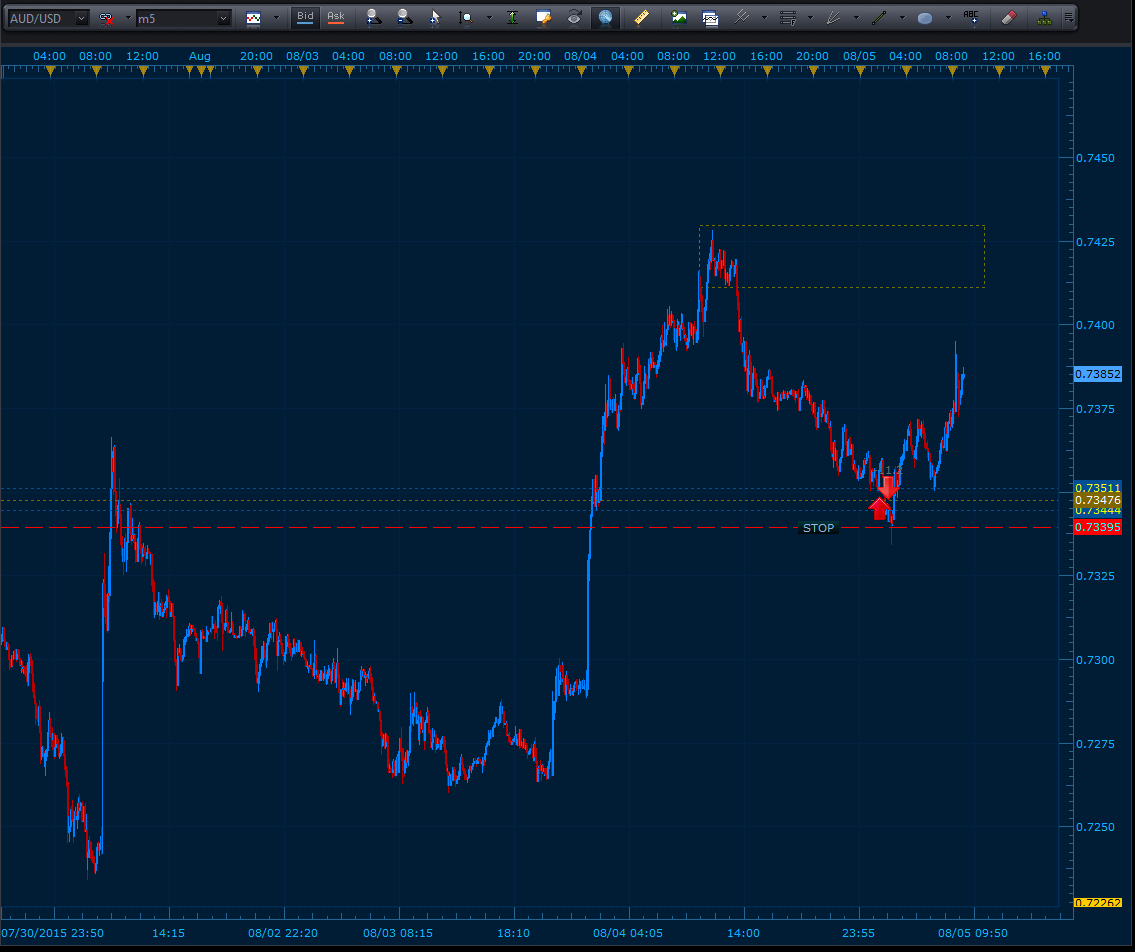
Task: Click the add image icon
Action: 679,17
